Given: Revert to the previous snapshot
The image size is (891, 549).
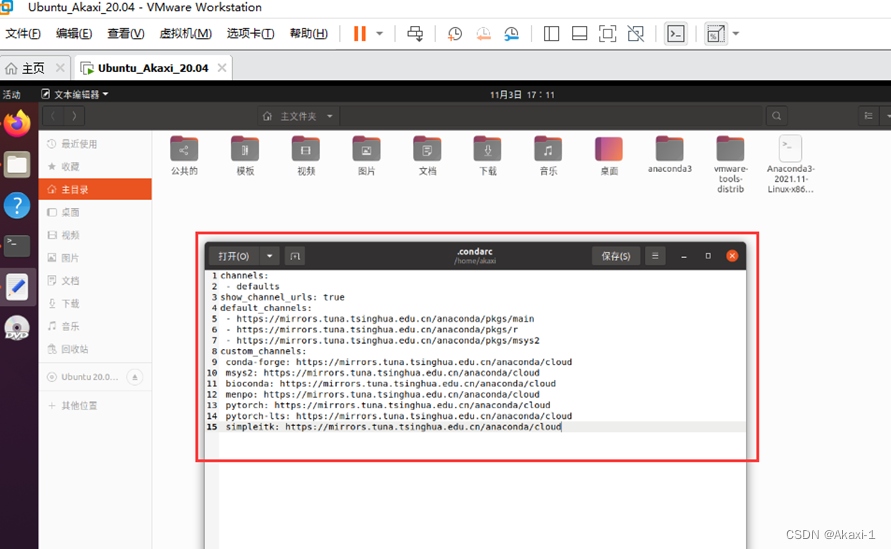Looking at the screenshot, I should [483, 34].
